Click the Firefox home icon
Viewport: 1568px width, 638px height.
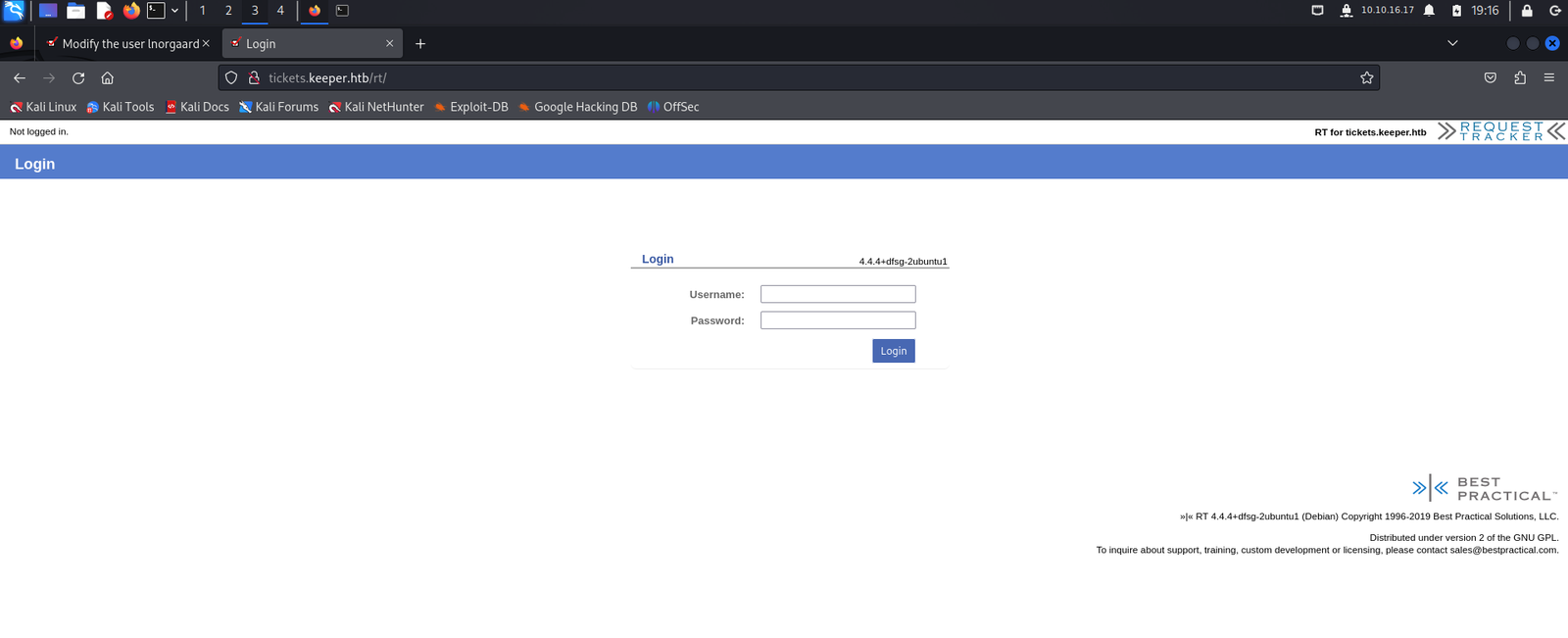pos(108,78)
